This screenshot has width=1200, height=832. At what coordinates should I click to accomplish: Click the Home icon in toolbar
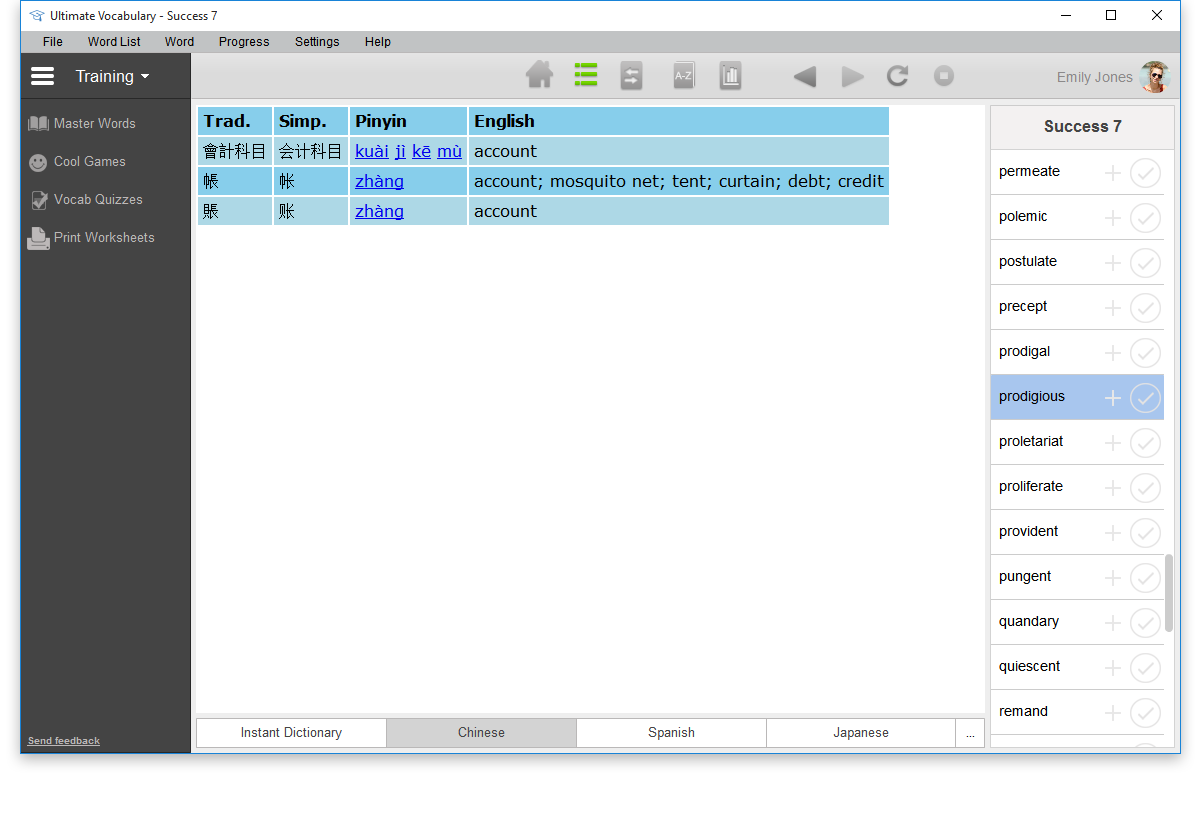coord(539,76)
